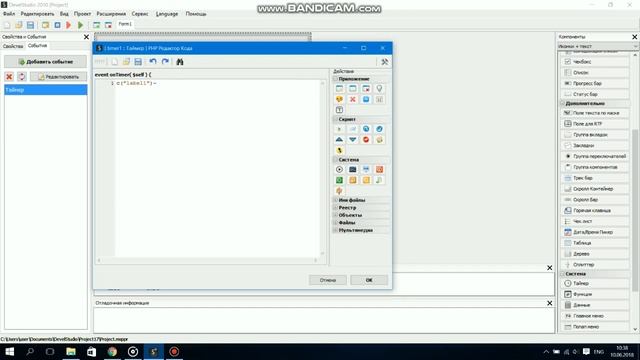Confirm code with the OK button
This screenshot has height=360, width=640.
(x=369, y=280)
